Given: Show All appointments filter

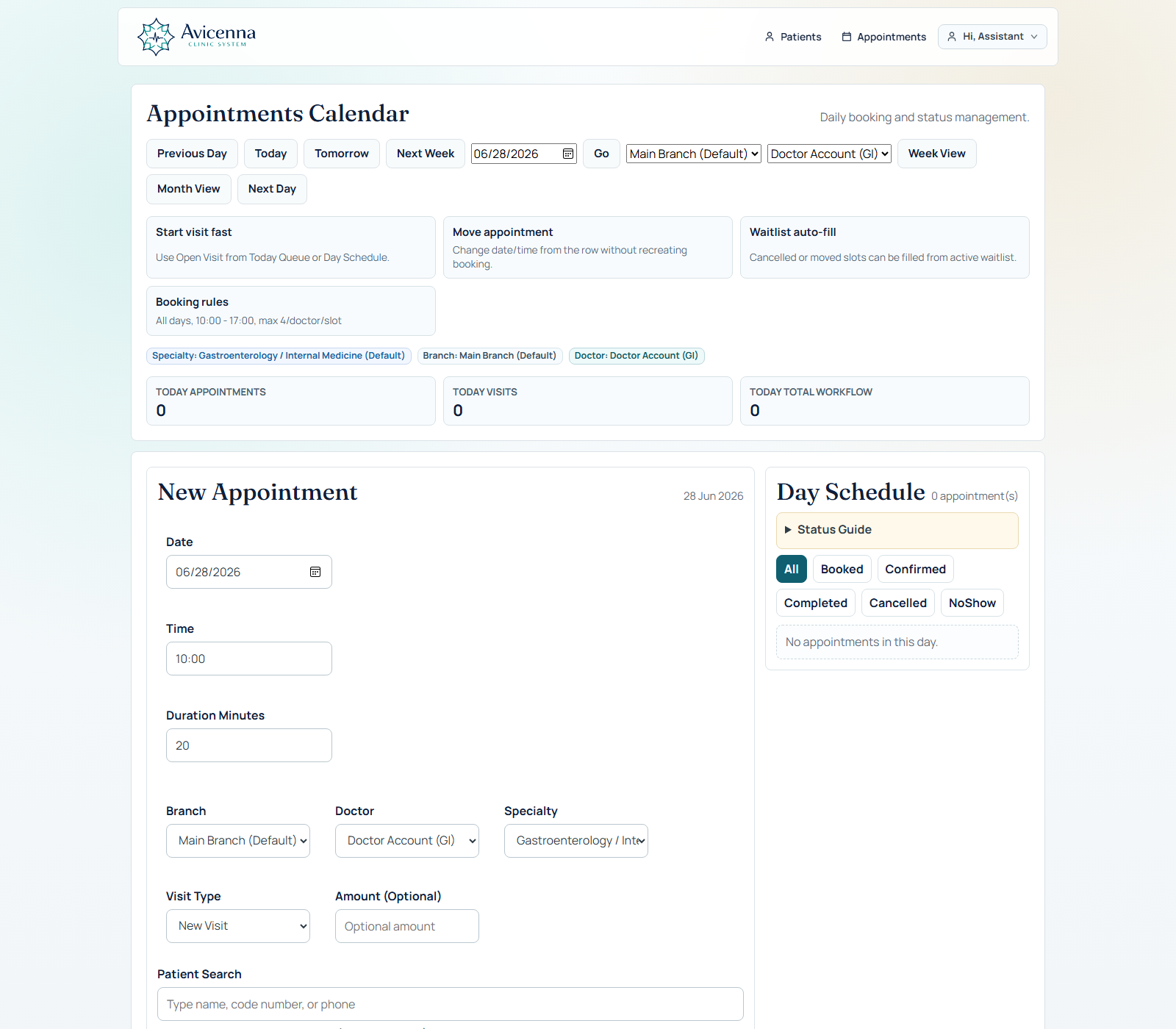Looking at the screenshot, I should pyautogui.click(x=792, y=570).
